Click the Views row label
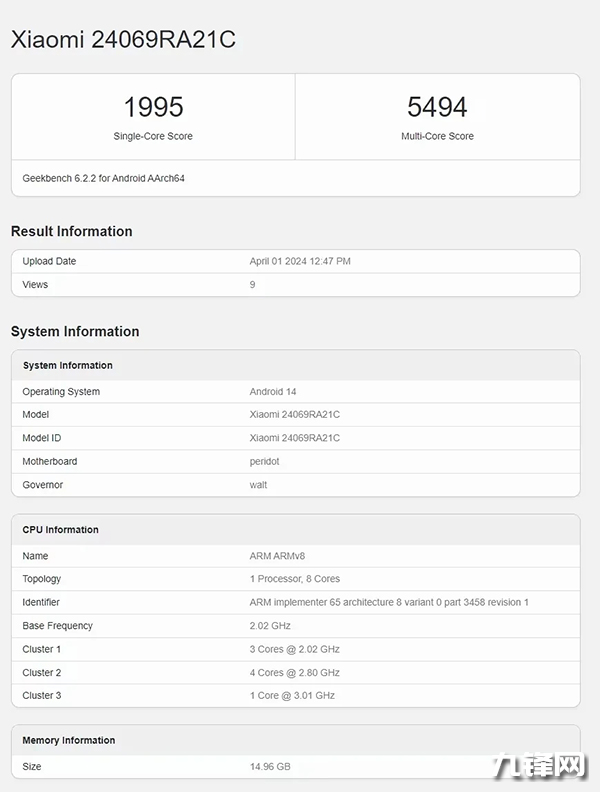600x792 pixels. coord(35,285)
